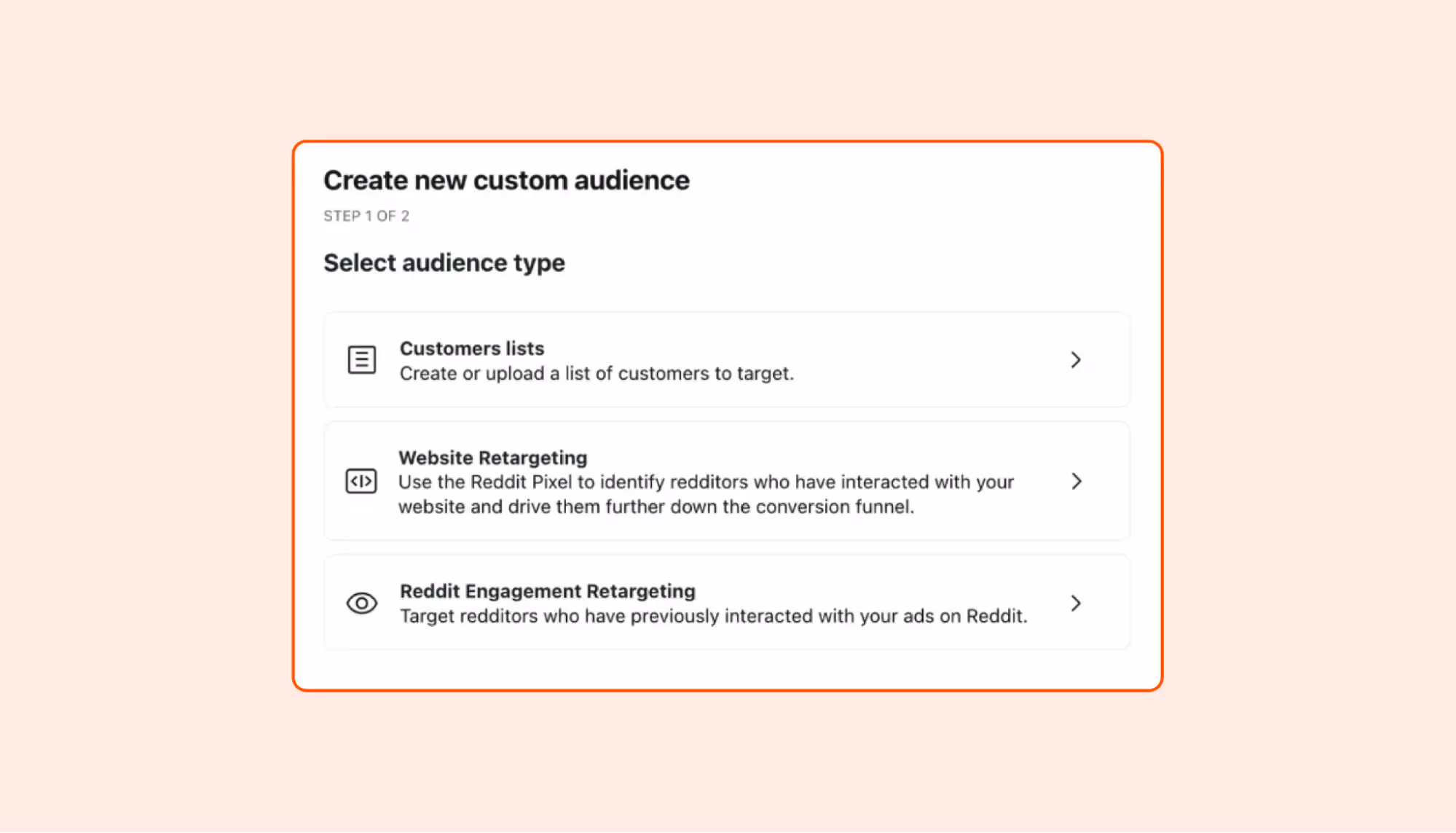The width and height of the screenshot is (1456, 833).
Task: Expand Reddit Engagement Retargeting with its chevron
Action: (1077, 603)
